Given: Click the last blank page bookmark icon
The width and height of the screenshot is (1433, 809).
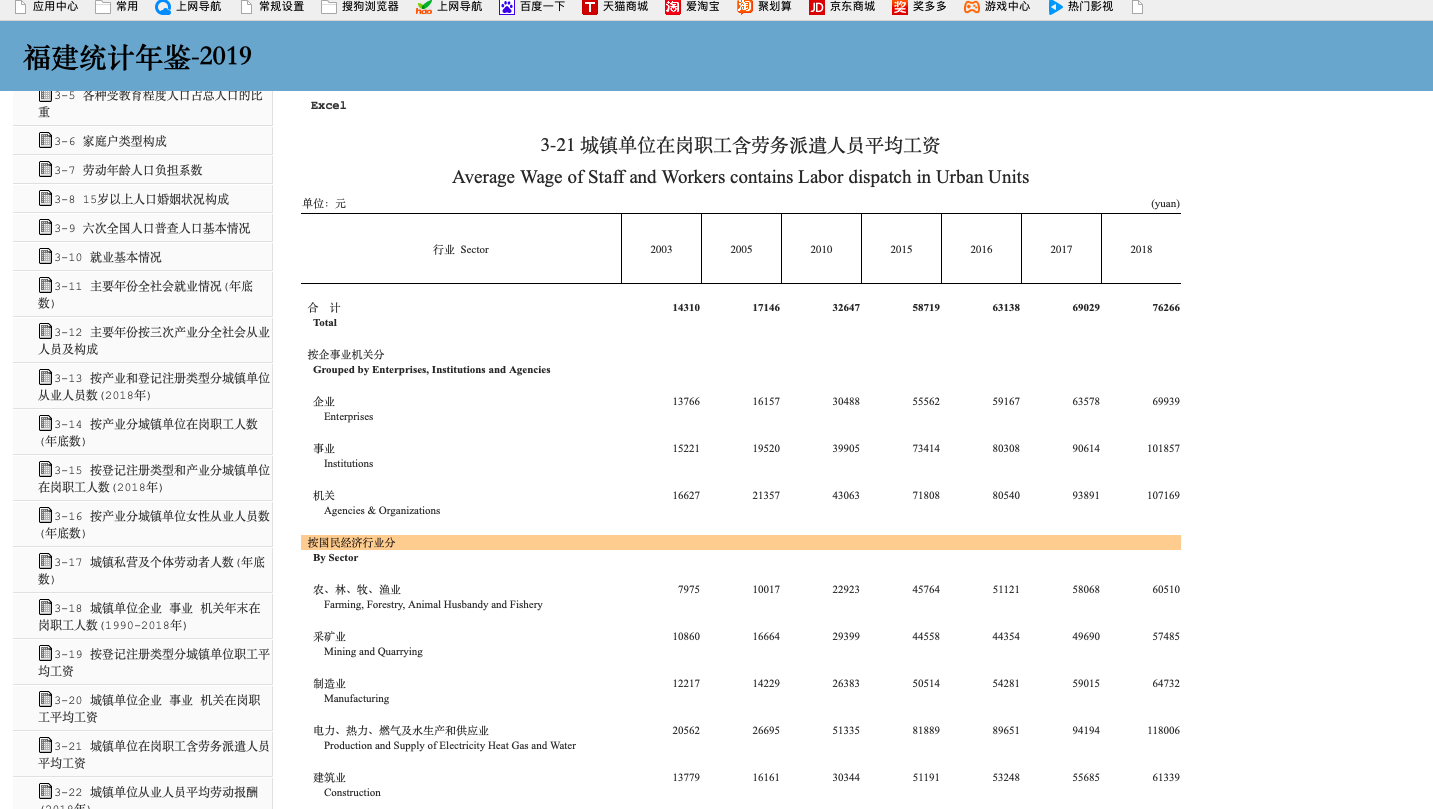Looking at the screenshot, I should point(1137,7).
